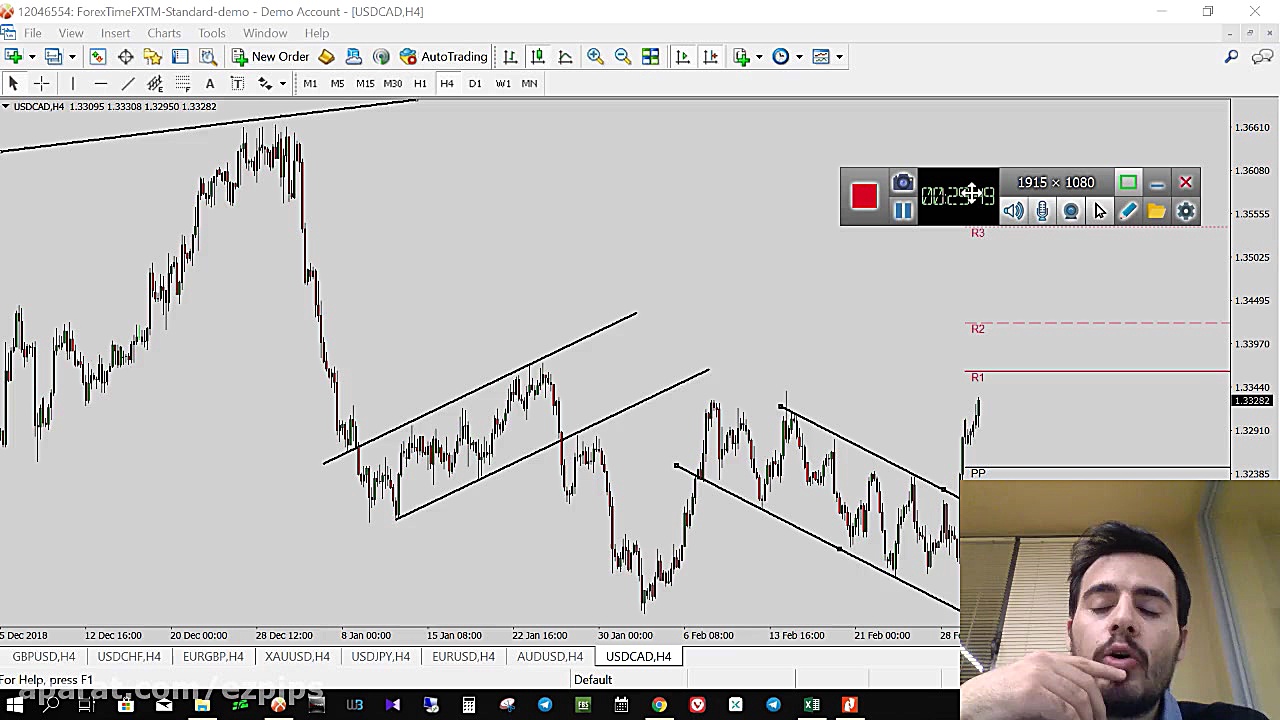Switch to the AUDUSD,H4 chart tab
The image size is (1280, 720).
click(x=550, y=656)
